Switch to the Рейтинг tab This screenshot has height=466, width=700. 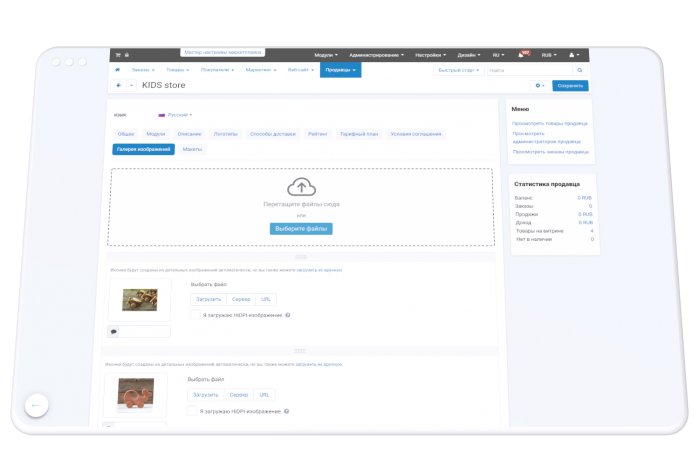coord(317,134)
